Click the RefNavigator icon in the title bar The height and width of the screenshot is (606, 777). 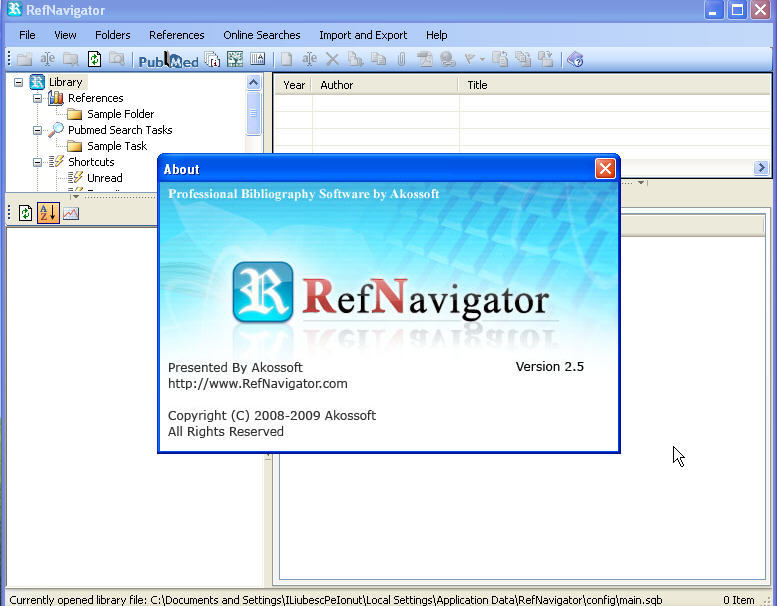(x=14, y=9)
